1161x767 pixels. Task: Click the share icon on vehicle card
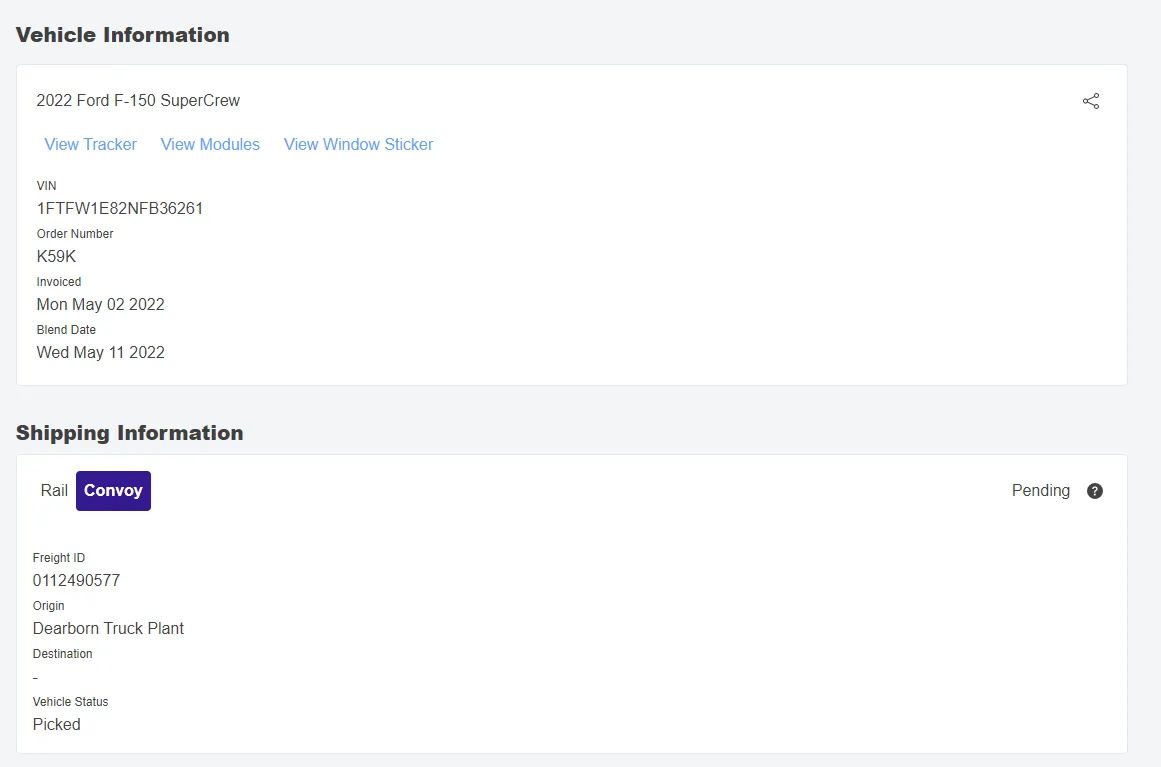tap(1091, 101)
